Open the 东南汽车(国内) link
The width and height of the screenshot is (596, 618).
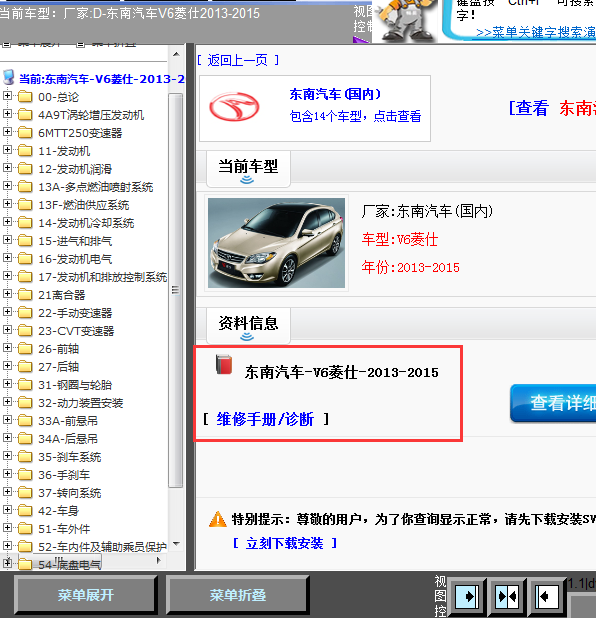335,94
